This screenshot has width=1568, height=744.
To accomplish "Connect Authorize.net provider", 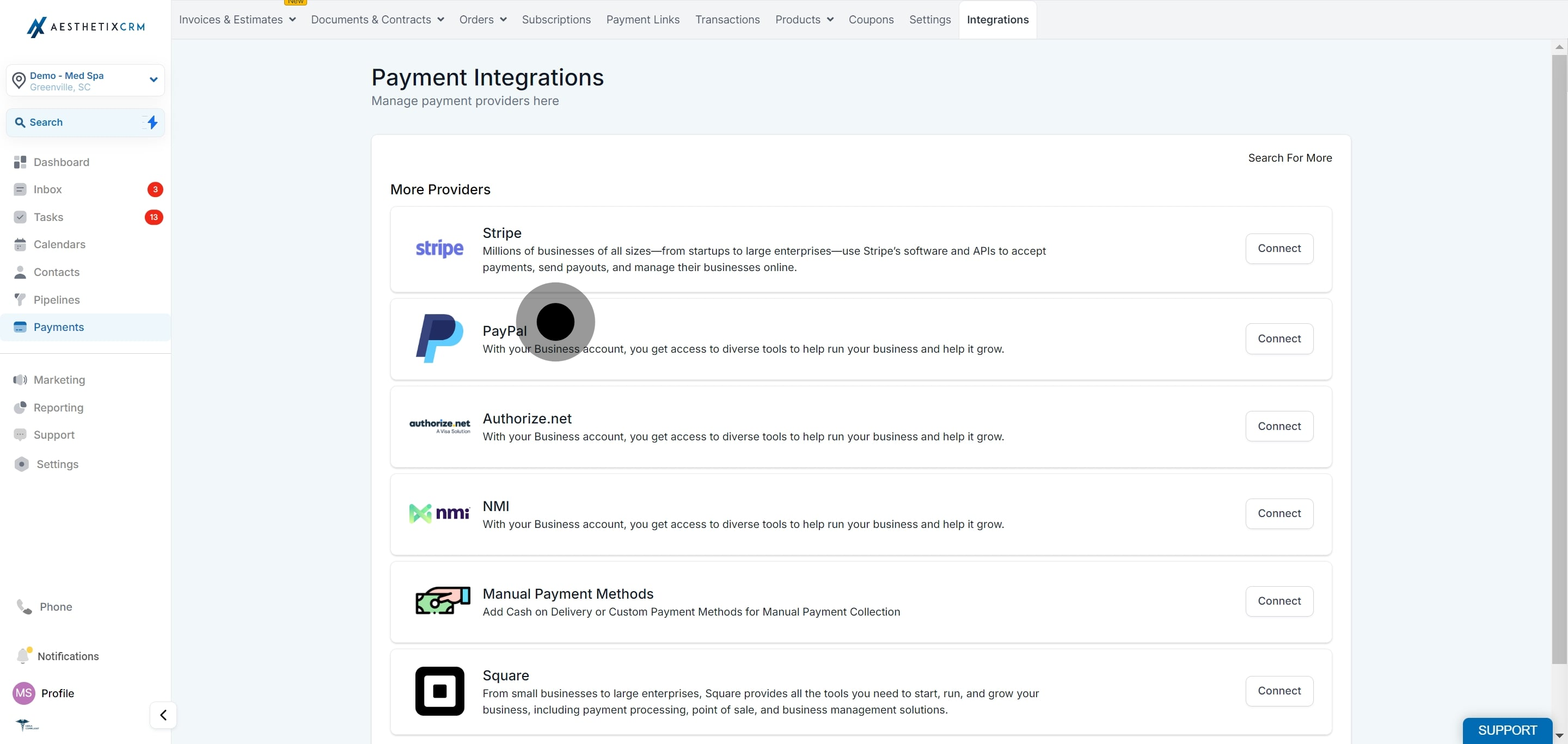I will coord(1279,426).
